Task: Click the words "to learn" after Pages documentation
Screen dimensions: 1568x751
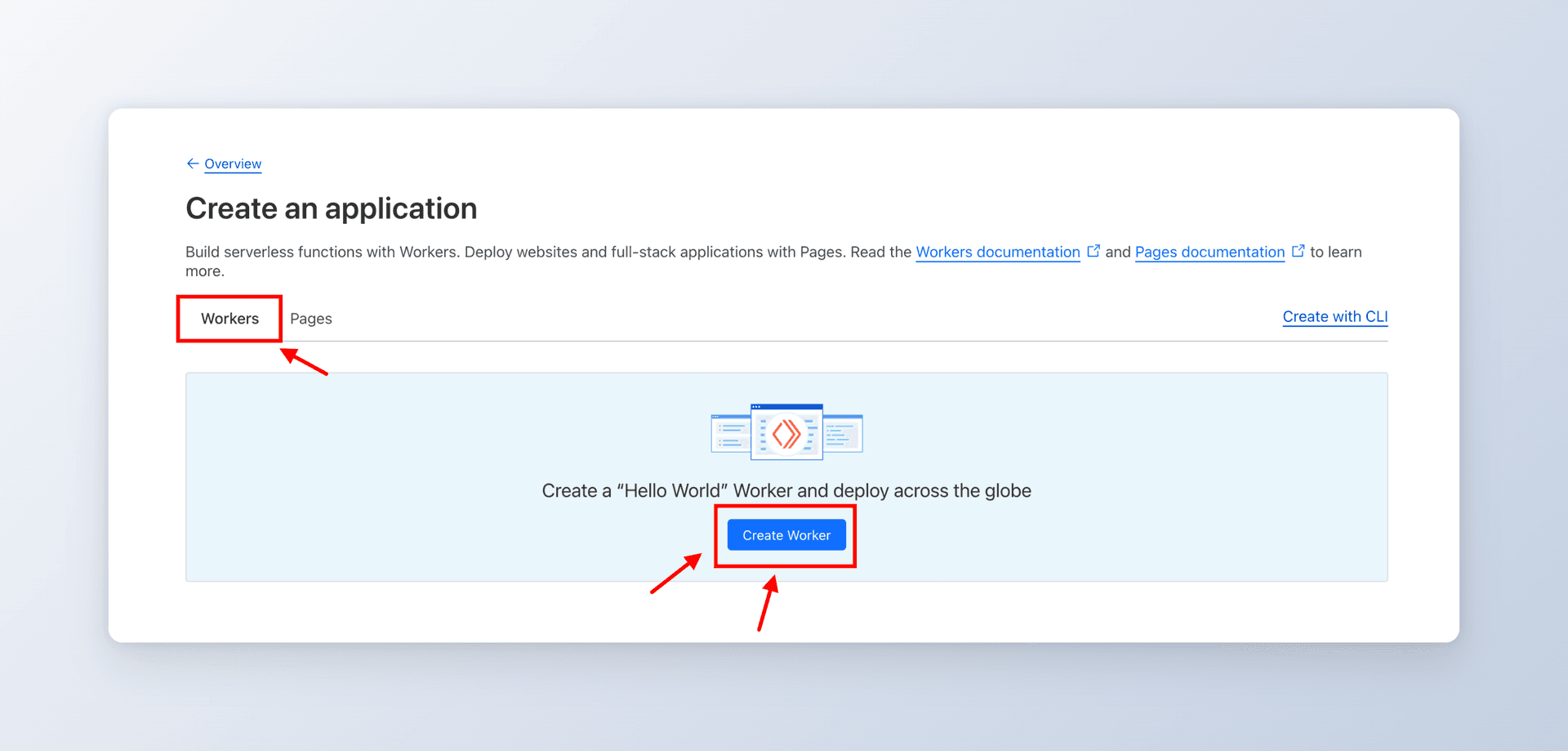Action: point(1335,252)
